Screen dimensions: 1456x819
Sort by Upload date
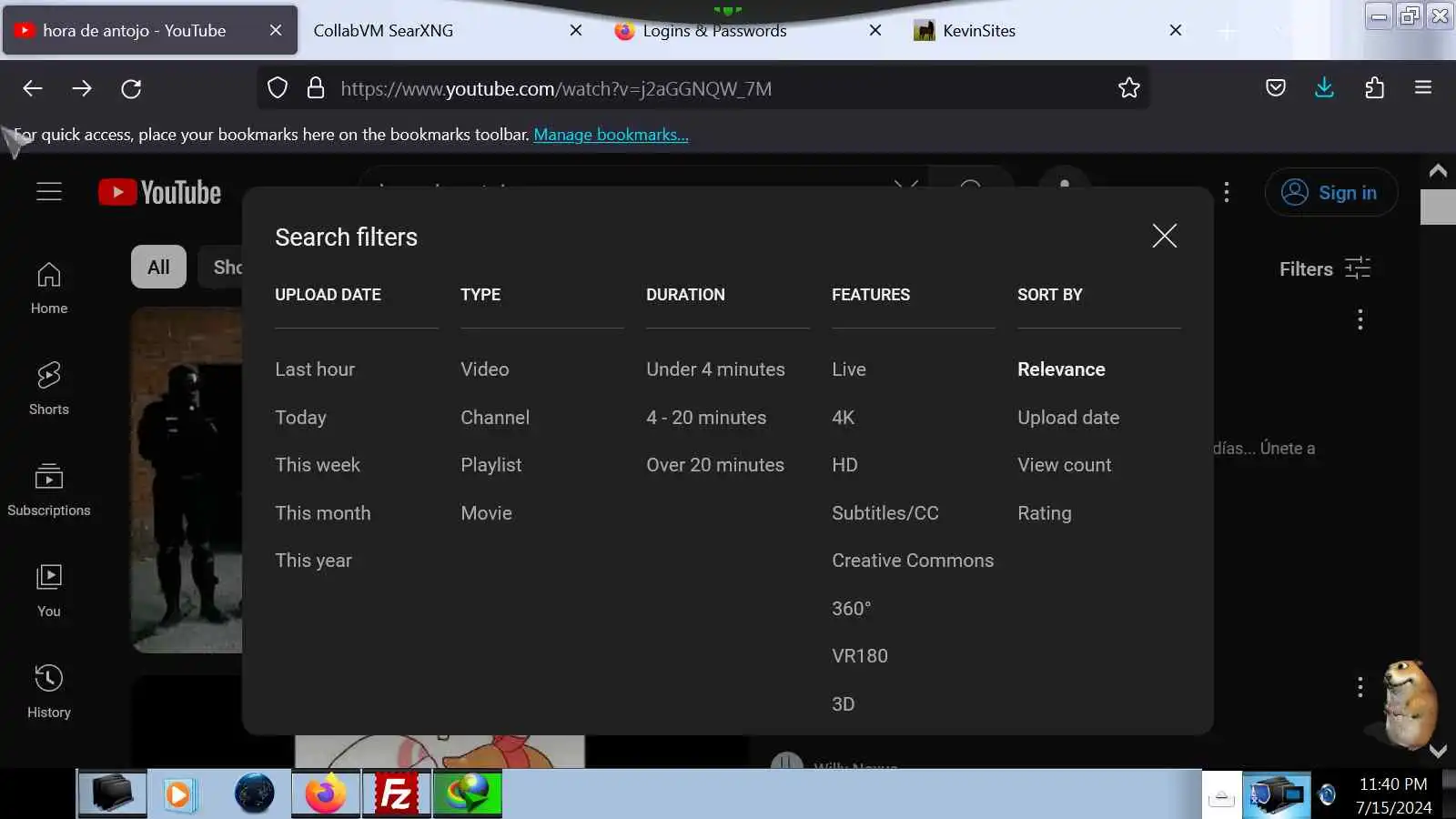1068,418
